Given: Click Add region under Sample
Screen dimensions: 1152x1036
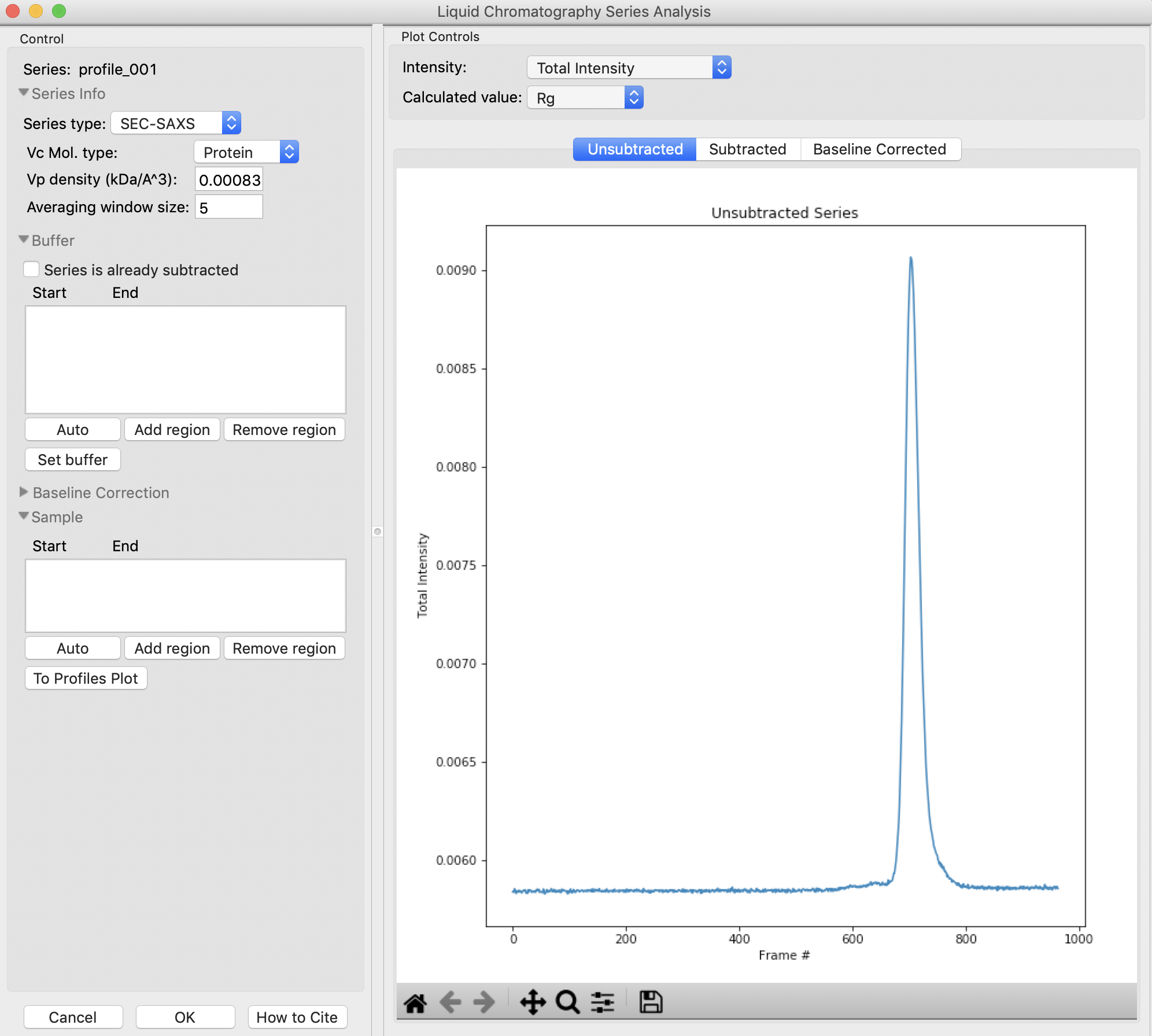Looking at the screenshot, I should point(172,648).
